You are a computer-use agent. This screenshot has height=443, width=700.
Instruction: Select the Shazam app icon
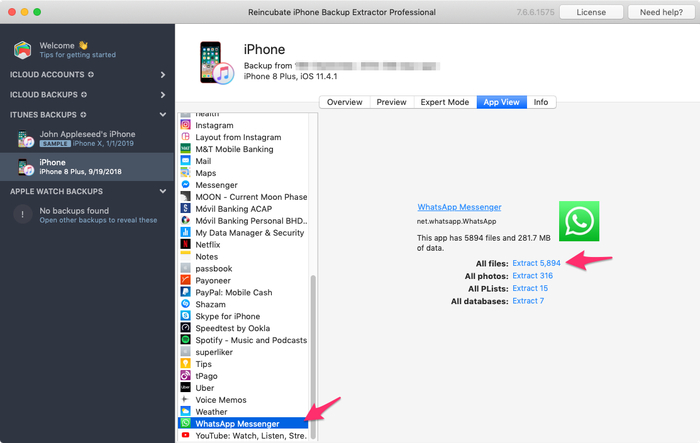(185, 304)
